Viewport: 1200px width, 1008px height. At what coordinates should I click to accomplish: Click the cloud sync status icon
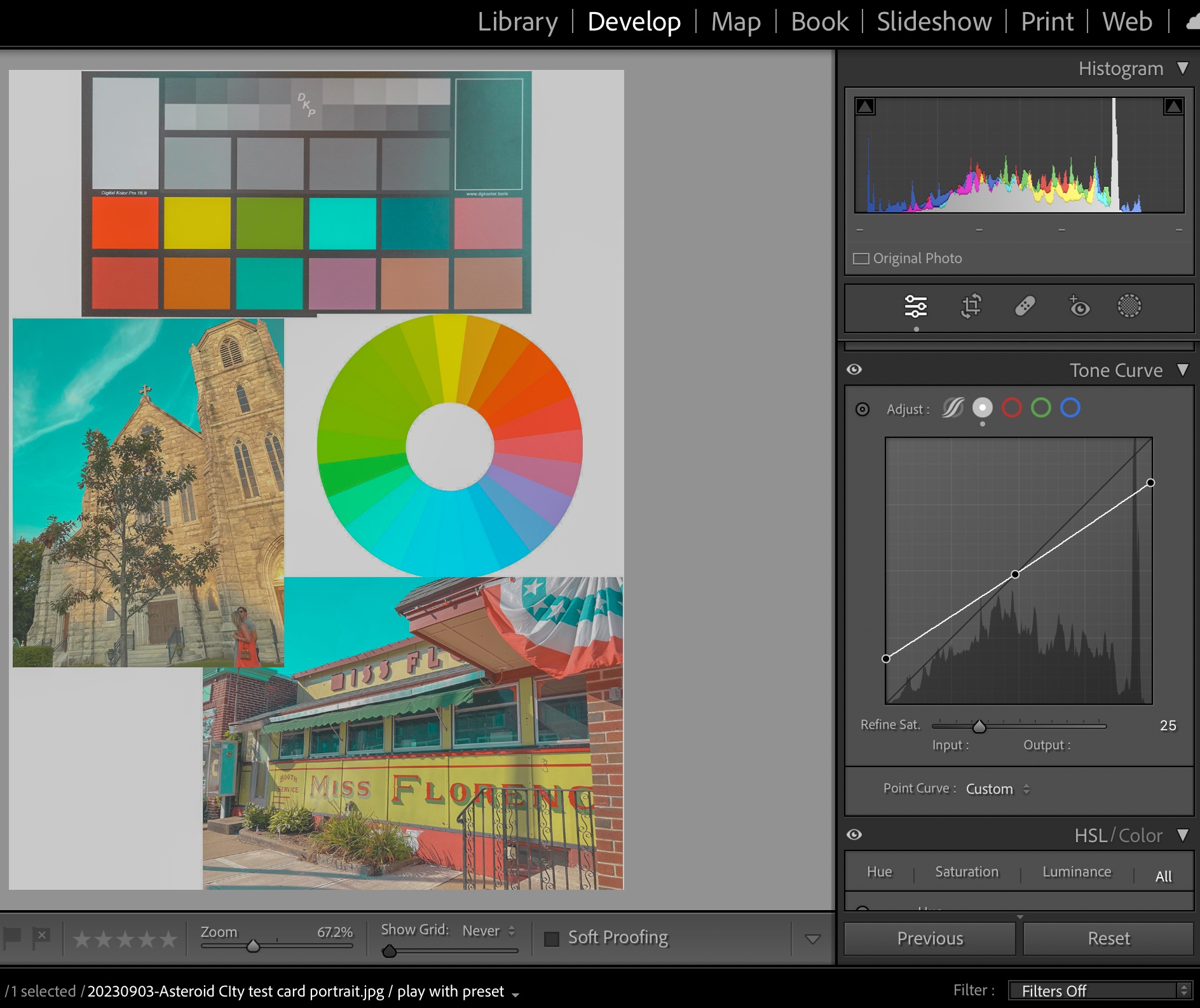click(x=1192, y=23)
